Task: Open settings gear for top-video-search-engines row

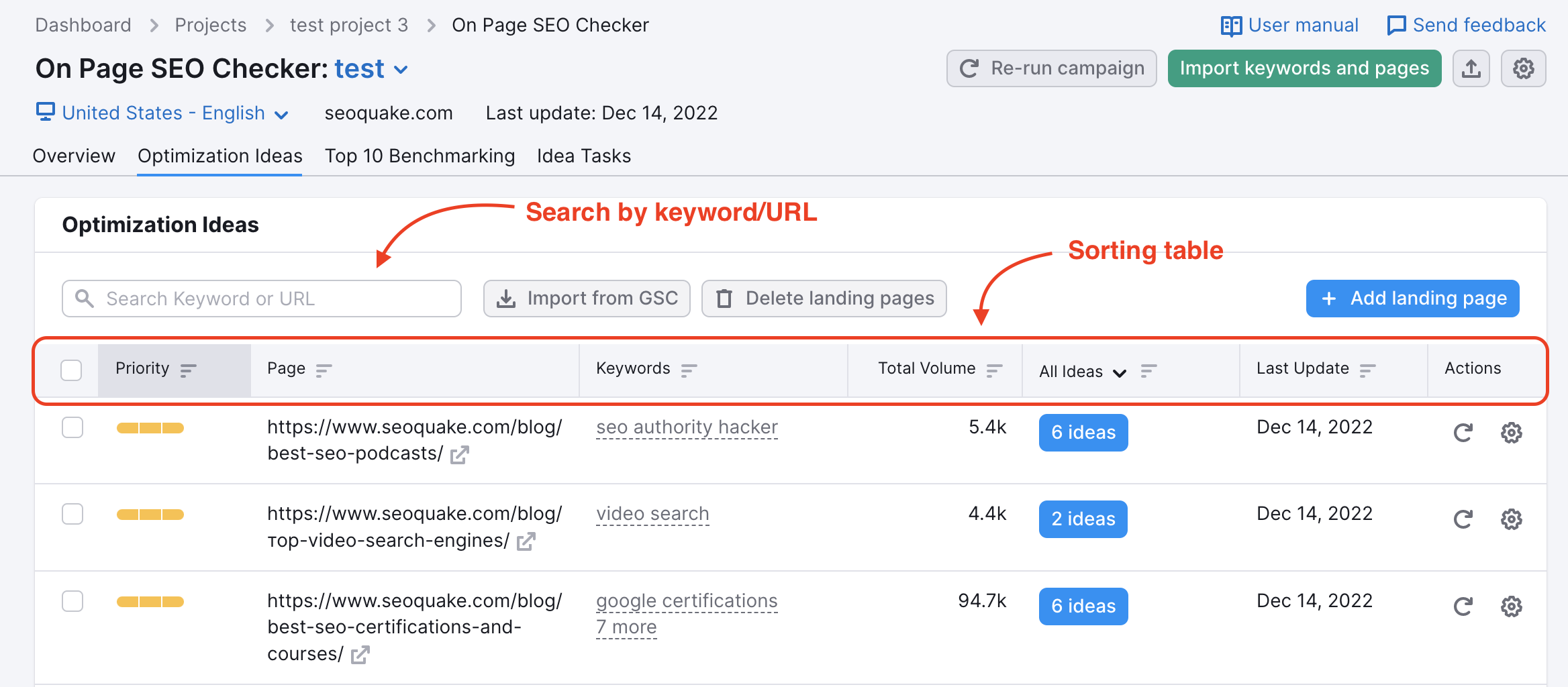Action: point(1511,519)
